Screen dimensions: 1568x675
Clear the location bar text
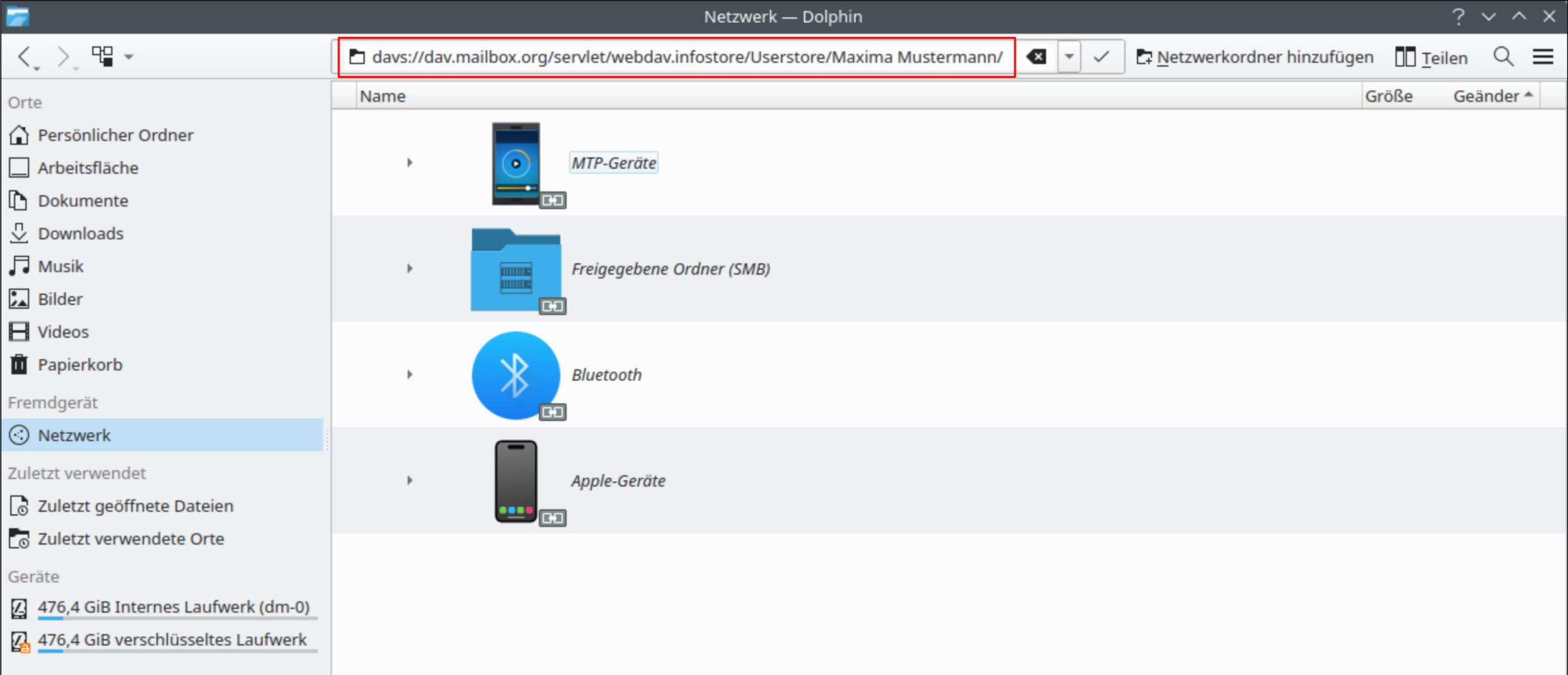click(1036, 57)
